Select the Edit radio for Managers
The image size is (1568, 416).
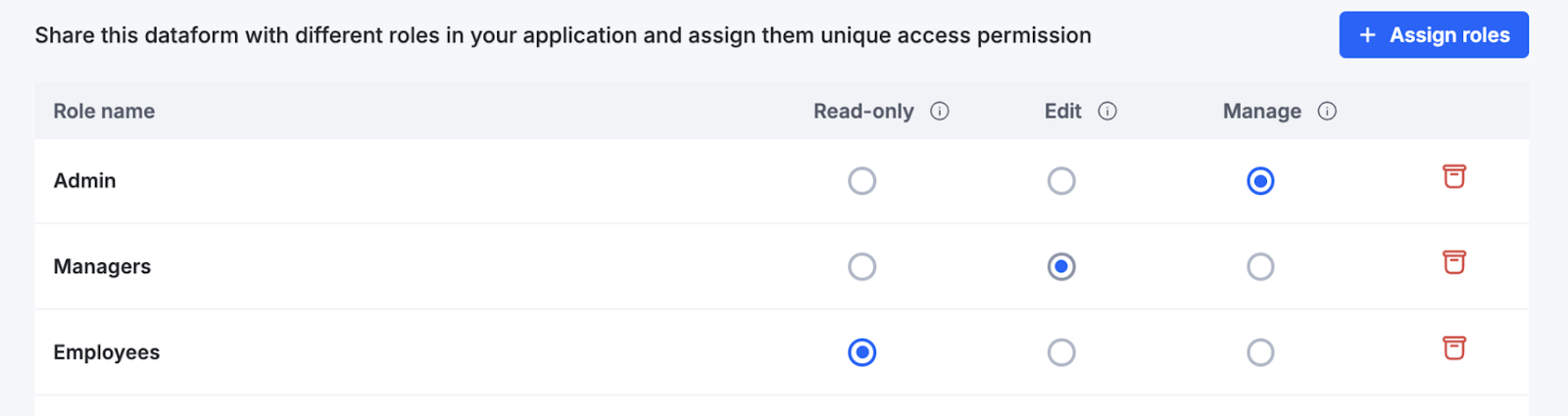1061,266
